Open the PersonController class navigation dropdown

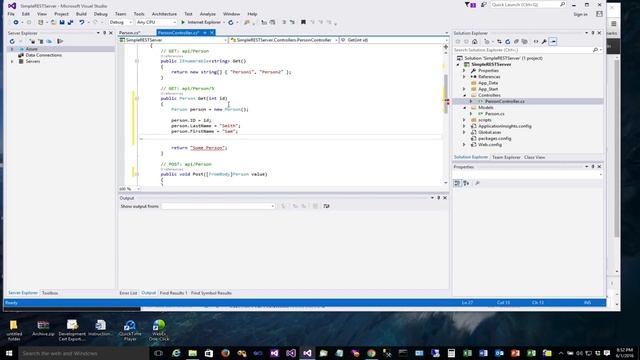coord(284,40)
